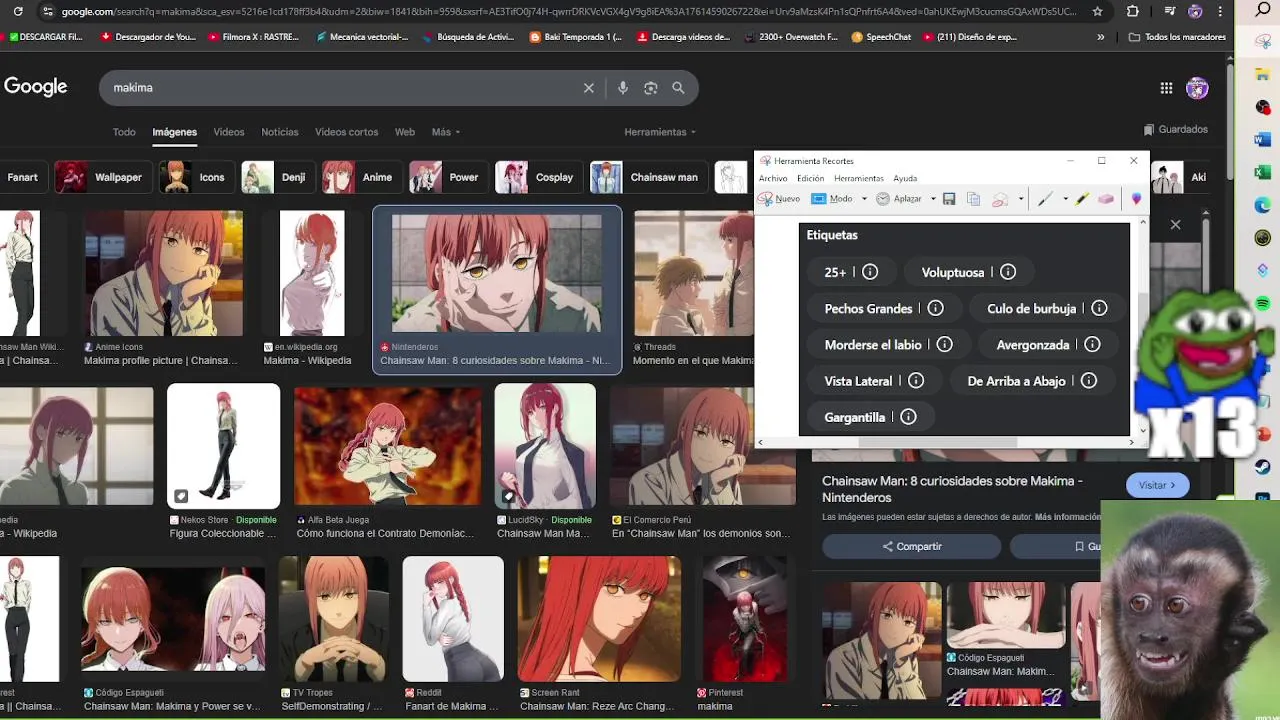Open the Google account avatar

pos(1197,88)
